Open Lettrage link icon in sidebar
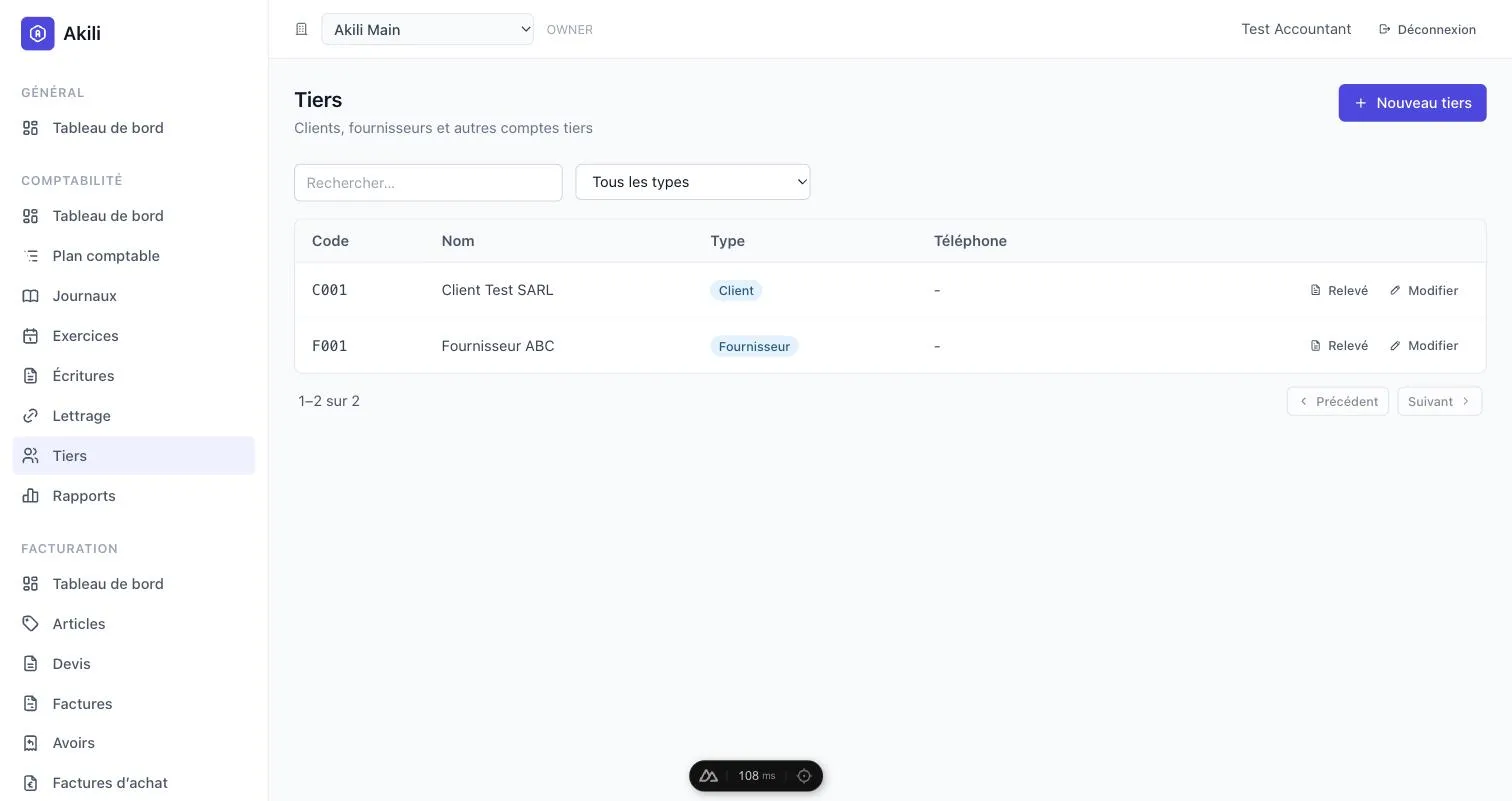Screen dimensions: 1512x801 (x=31, y=416)
